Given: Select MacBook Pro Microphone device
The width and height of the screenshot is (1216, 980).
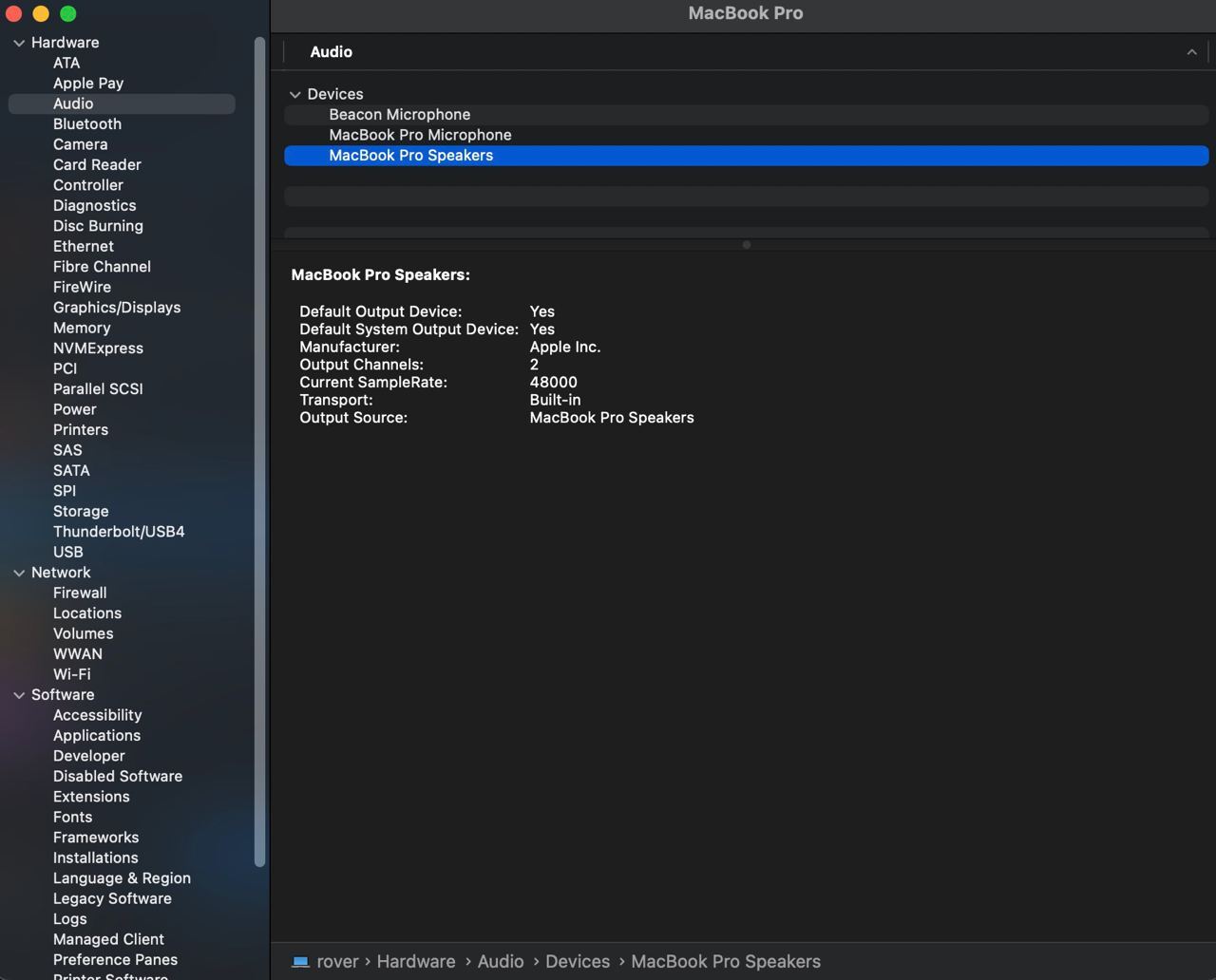Looking at the screenshot, I should tap(746, 136).
